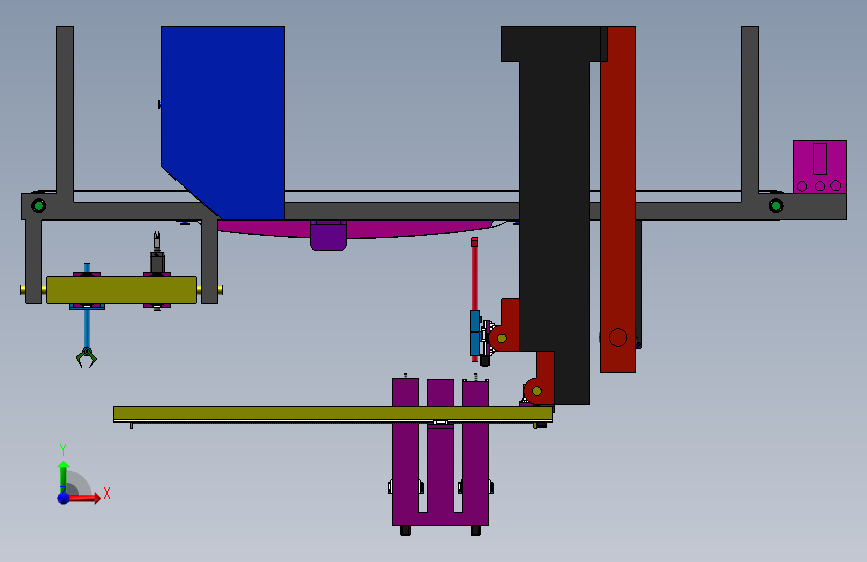This screenshot has width=867, height=562.
Task: Select the blue sensor block beside the red rod
Action: (x=475, y=332)
